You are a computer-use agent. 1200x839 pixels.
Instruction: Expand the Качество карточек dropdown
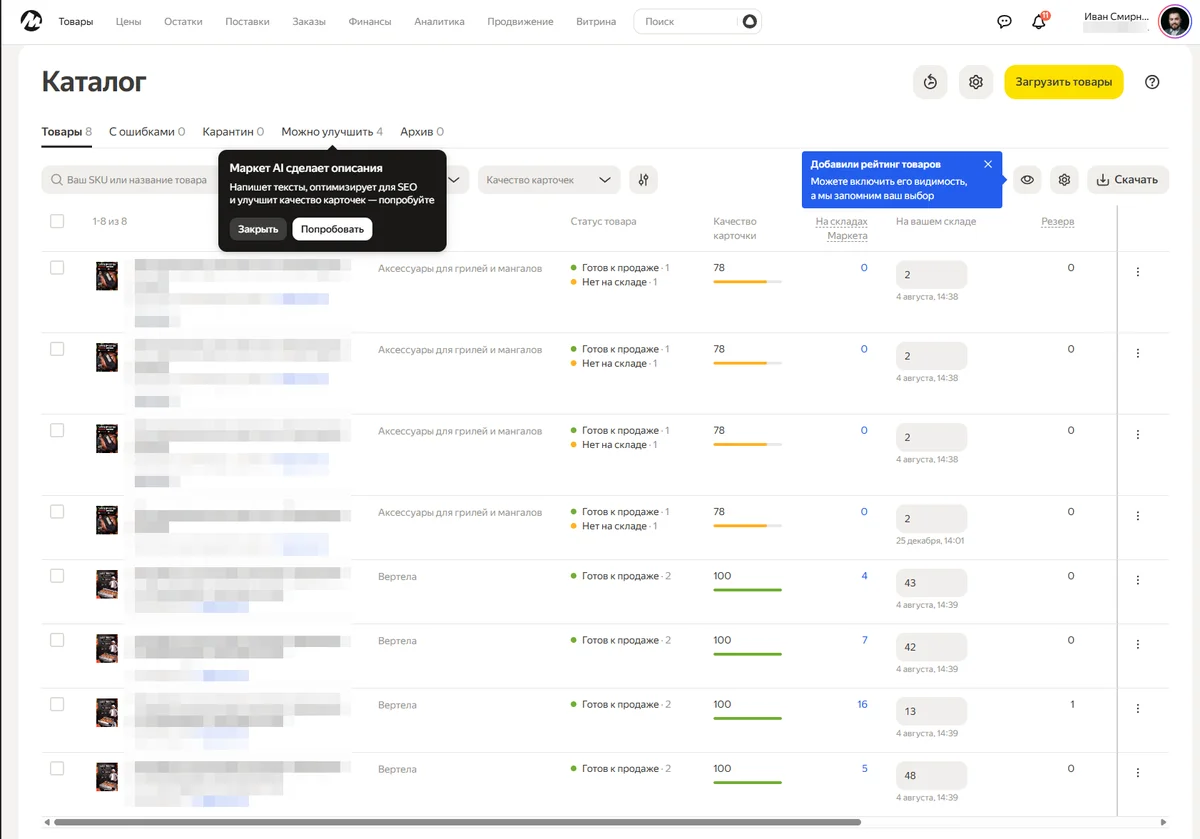[x=549, y=180]
